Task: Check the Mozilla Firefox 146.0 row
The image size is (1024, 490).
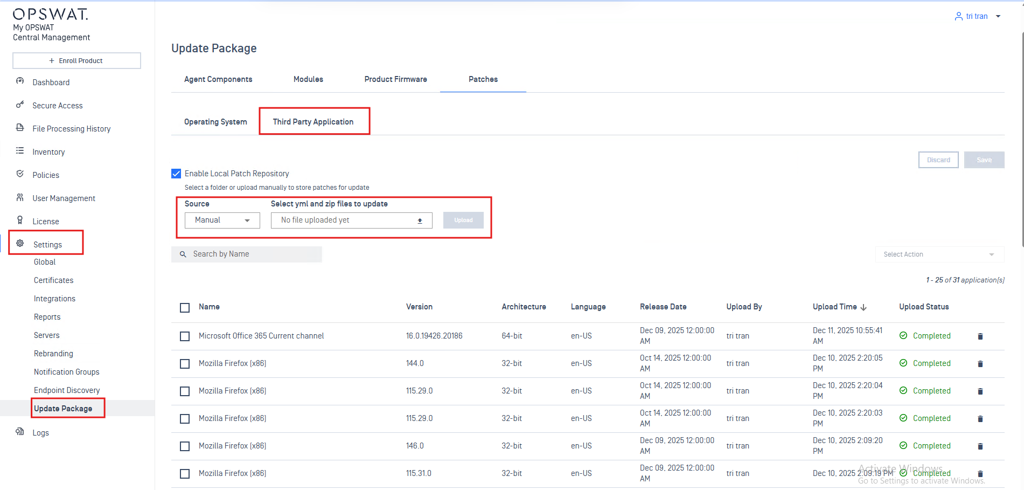Action: pyautogui.click(x=185, y=446)
